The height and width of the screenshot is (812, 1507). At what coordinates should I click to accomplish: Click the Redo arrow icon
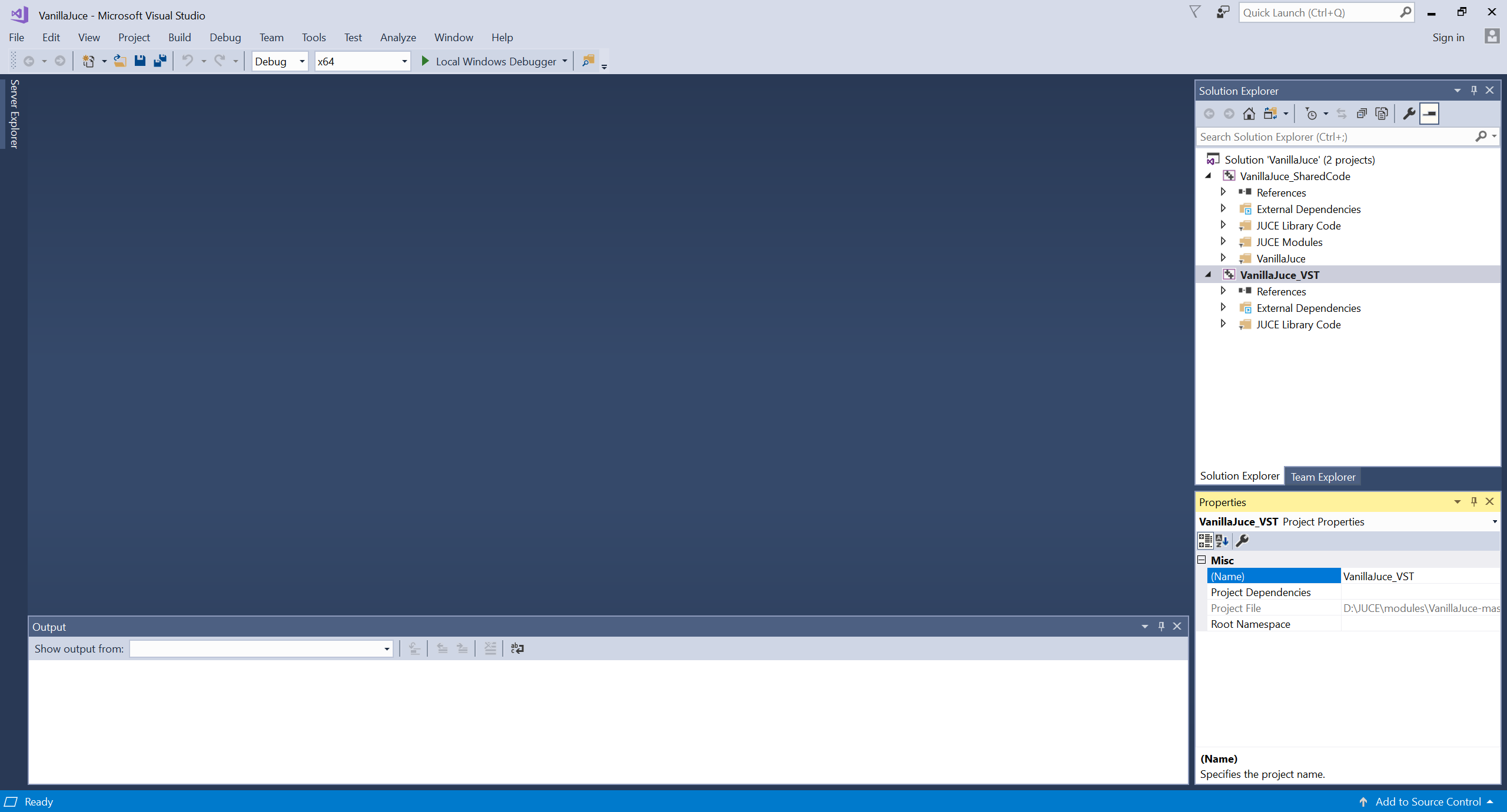coord(220,61)
